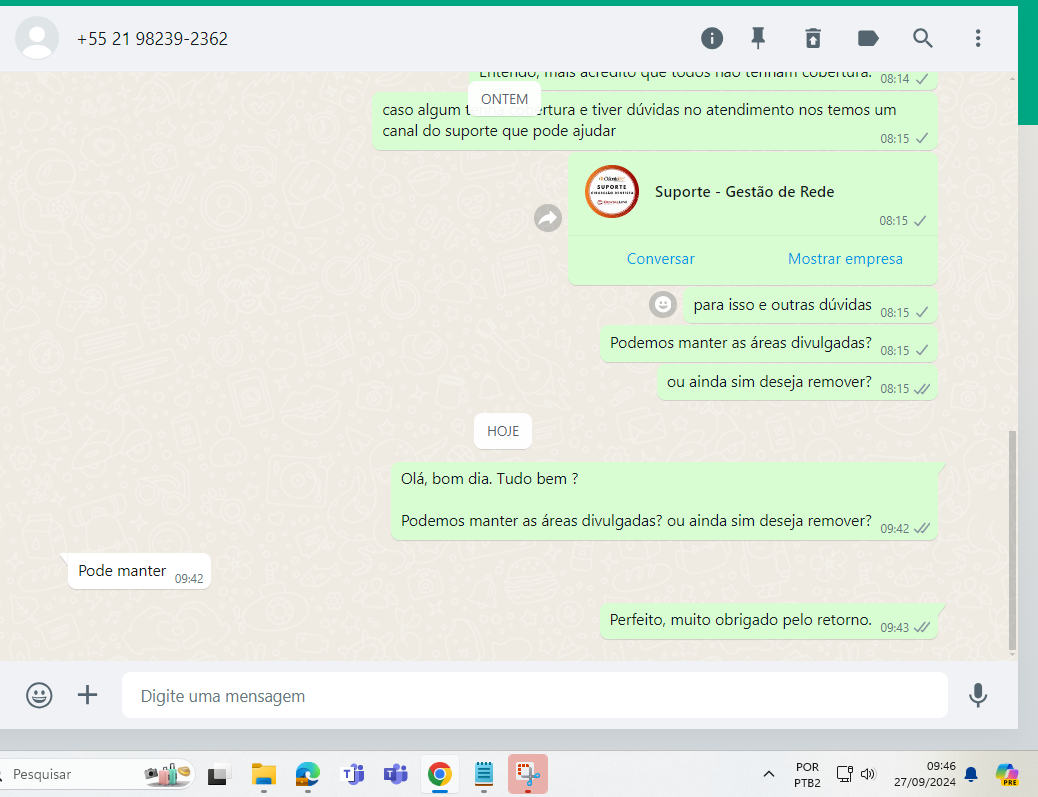Click the contact profile avatar
Screen dimensions: 1038x797
(x=38, y=38)
